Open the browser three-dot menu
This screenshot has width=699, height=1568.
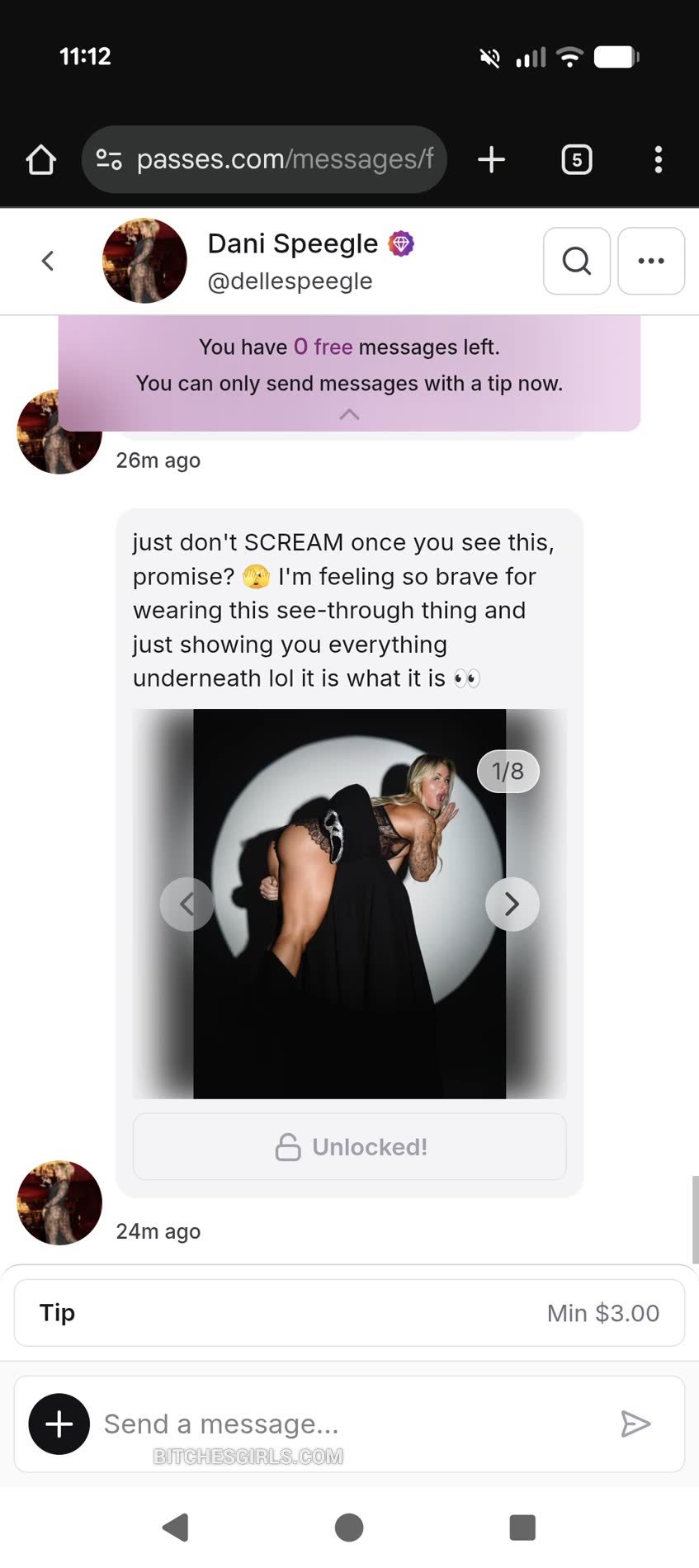click(658, 159)
